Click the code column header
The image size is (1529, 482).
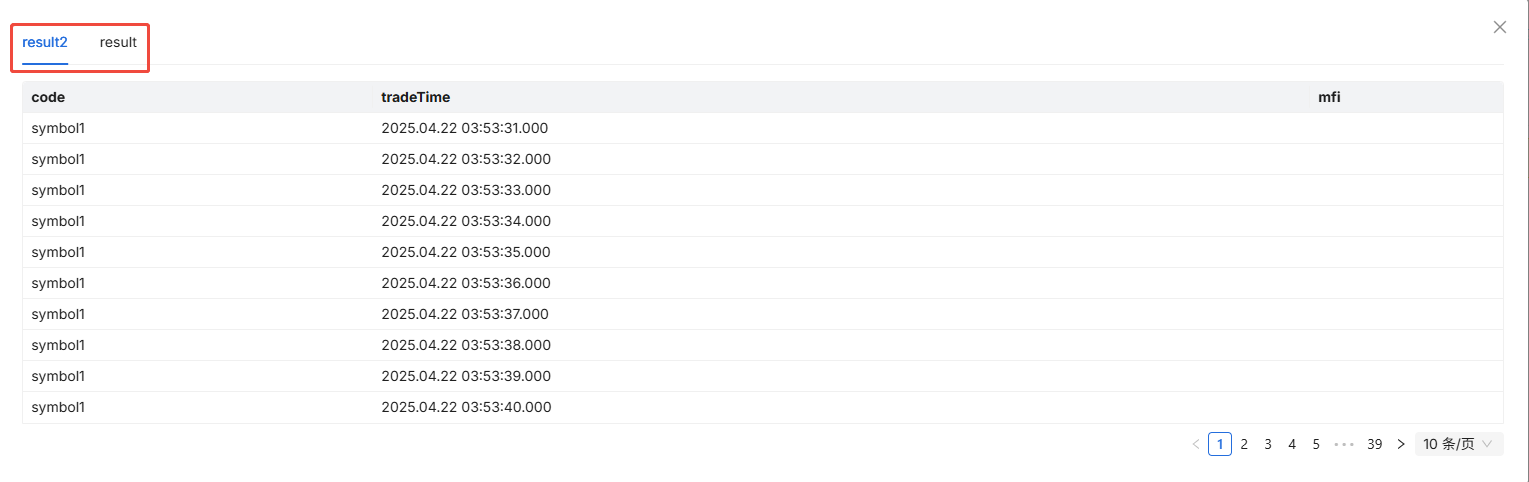pos(48,97)
